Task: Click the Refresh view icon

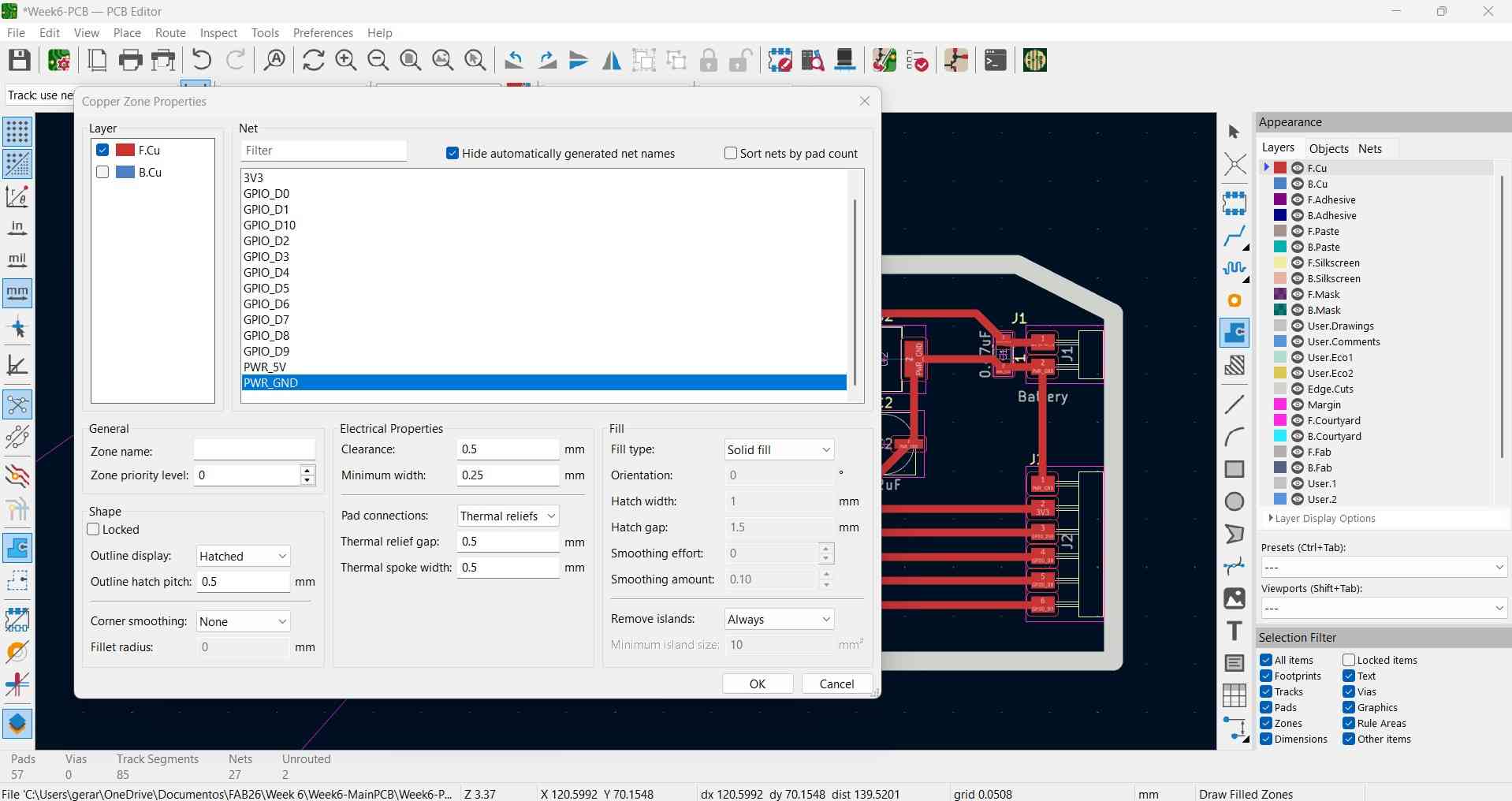Action: point(313,61)
